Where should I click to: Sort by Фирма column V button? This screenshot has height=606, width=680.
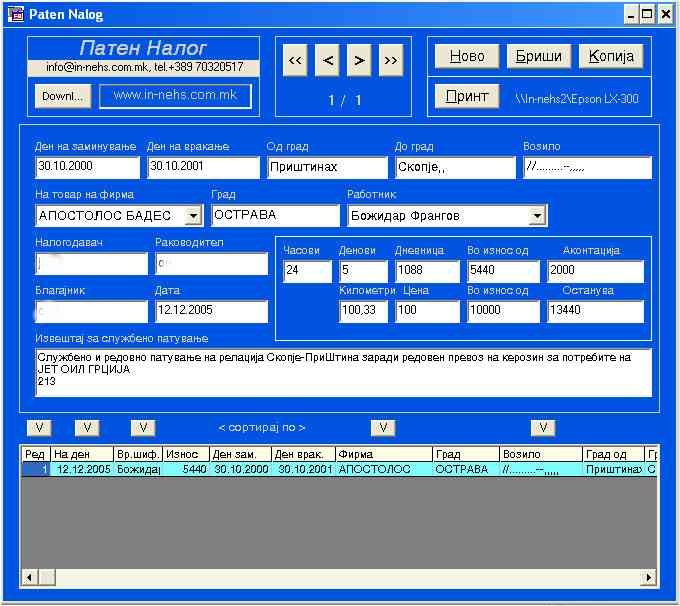click(383, 428)
